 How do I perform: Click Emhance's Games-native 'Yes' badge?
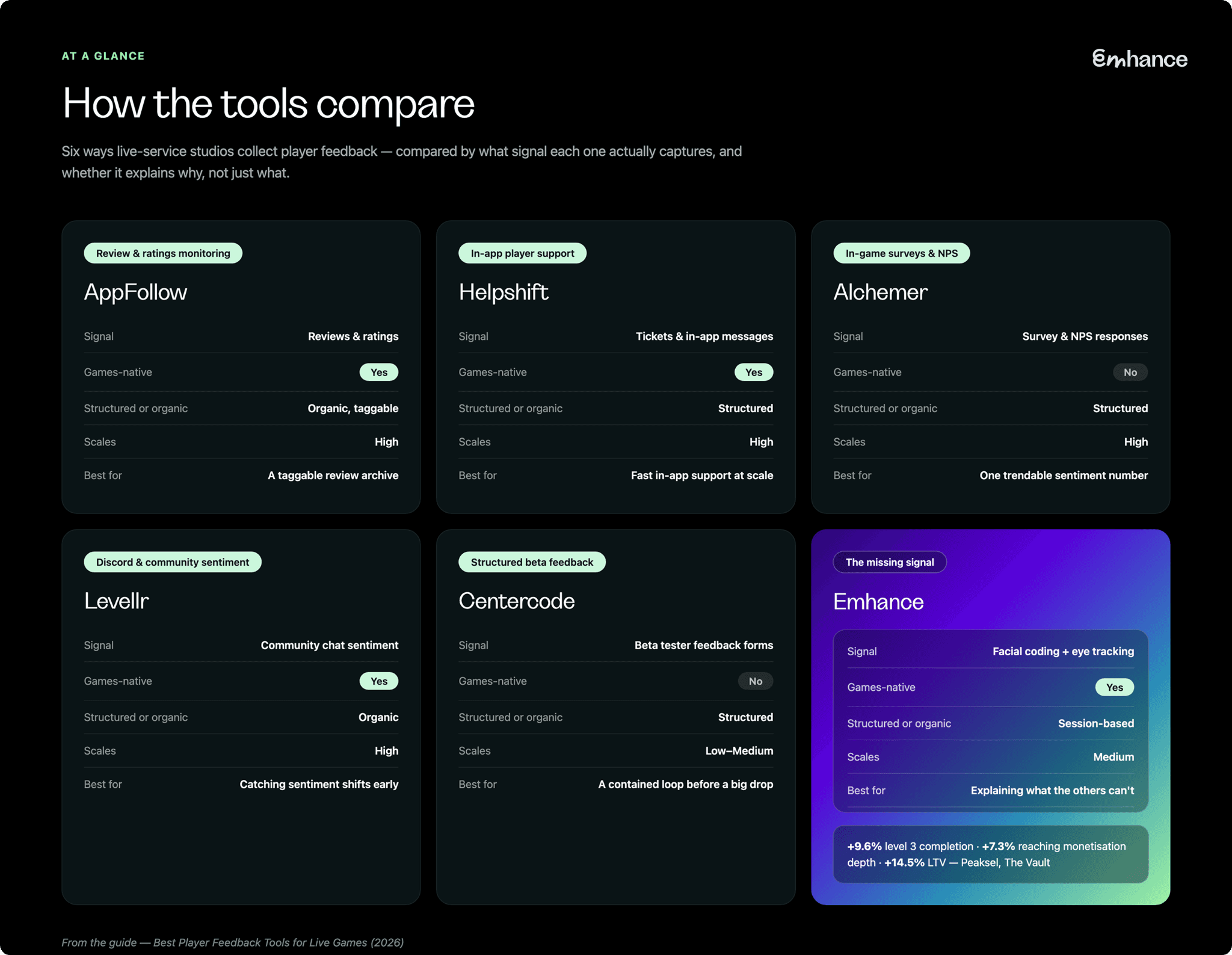pyautogui.click(x=1115, y=687)
